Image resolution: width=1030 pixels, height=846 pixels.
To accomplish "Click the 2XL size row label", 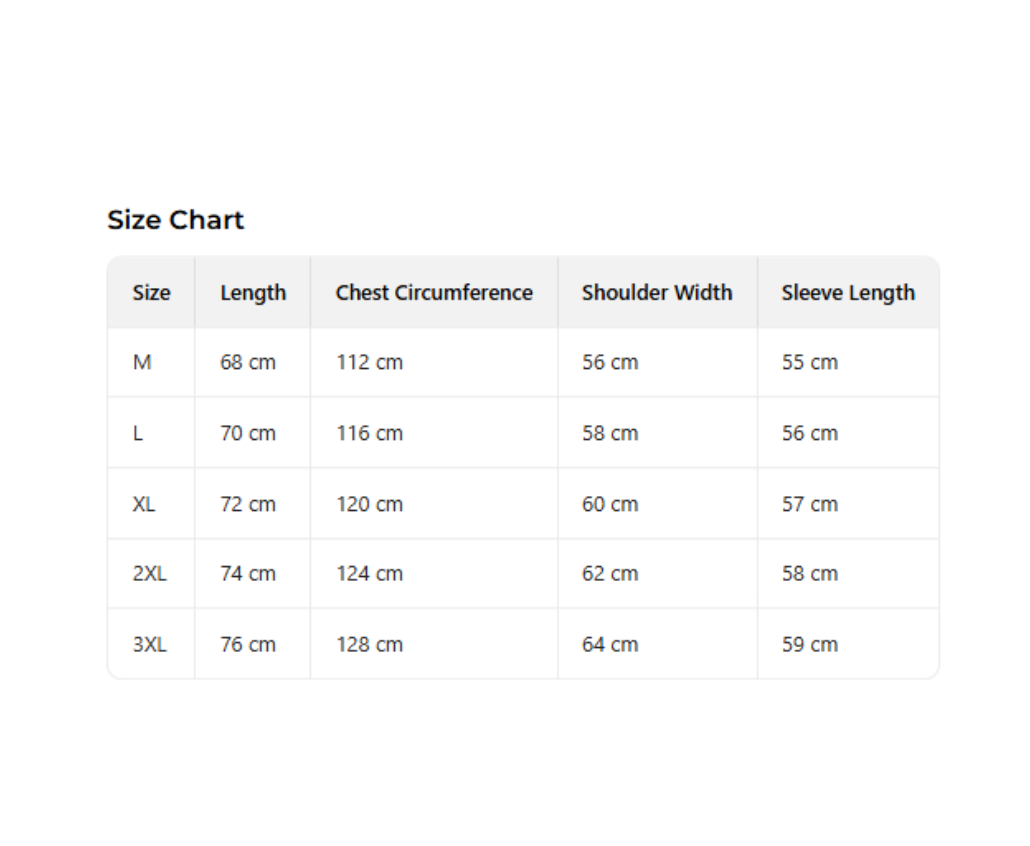I will (150, 574).
